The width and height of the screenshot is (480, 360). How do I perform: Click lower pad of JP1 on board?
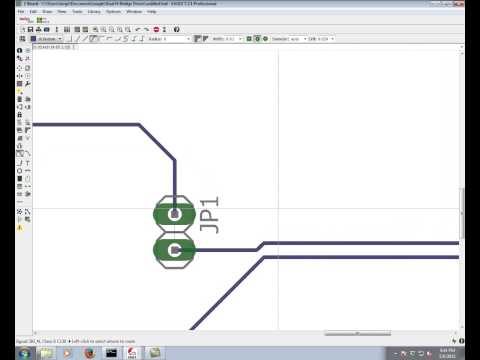tap(174, 250)
